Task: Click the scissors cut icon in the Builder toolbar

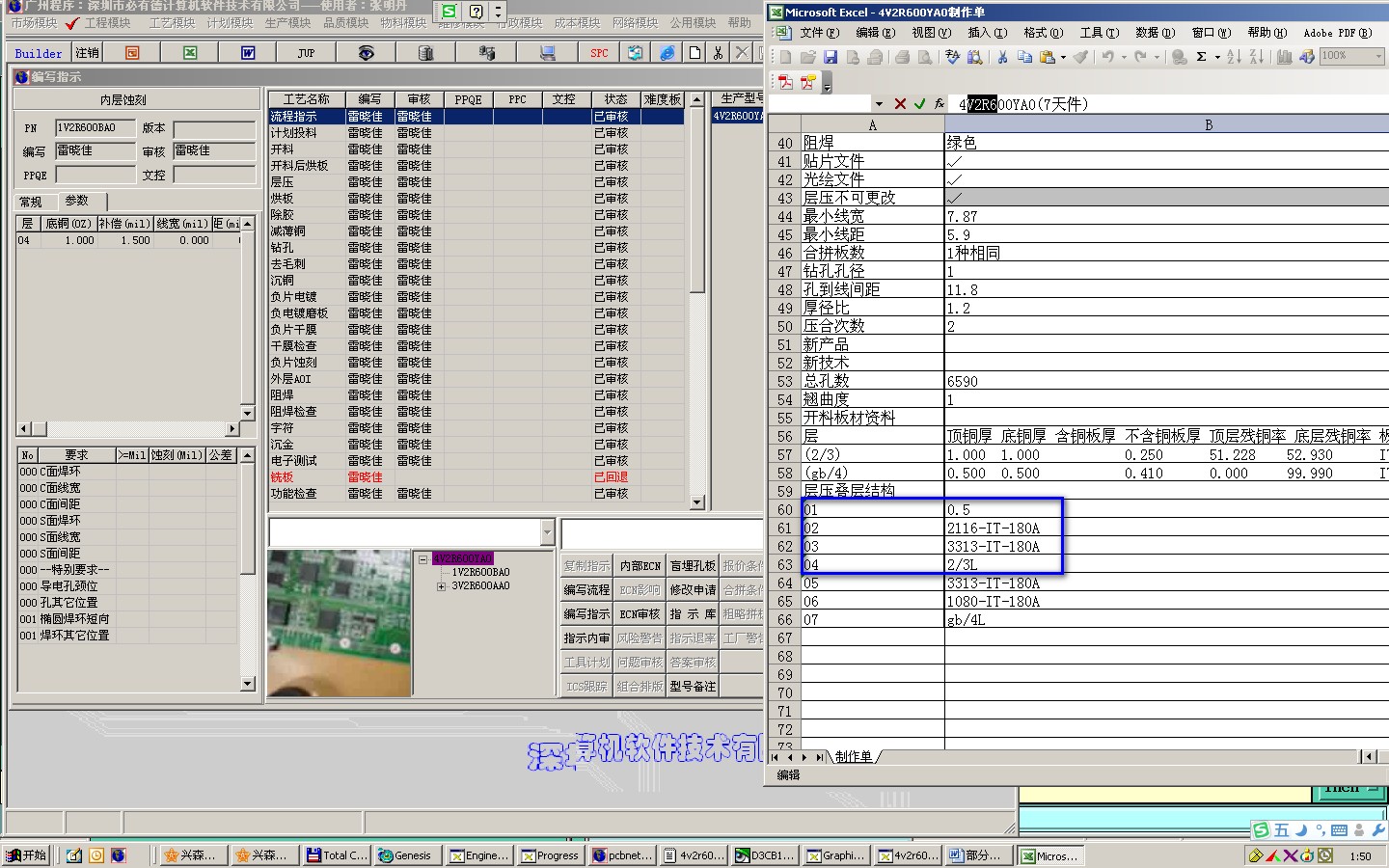Action: tap(719, 53)
